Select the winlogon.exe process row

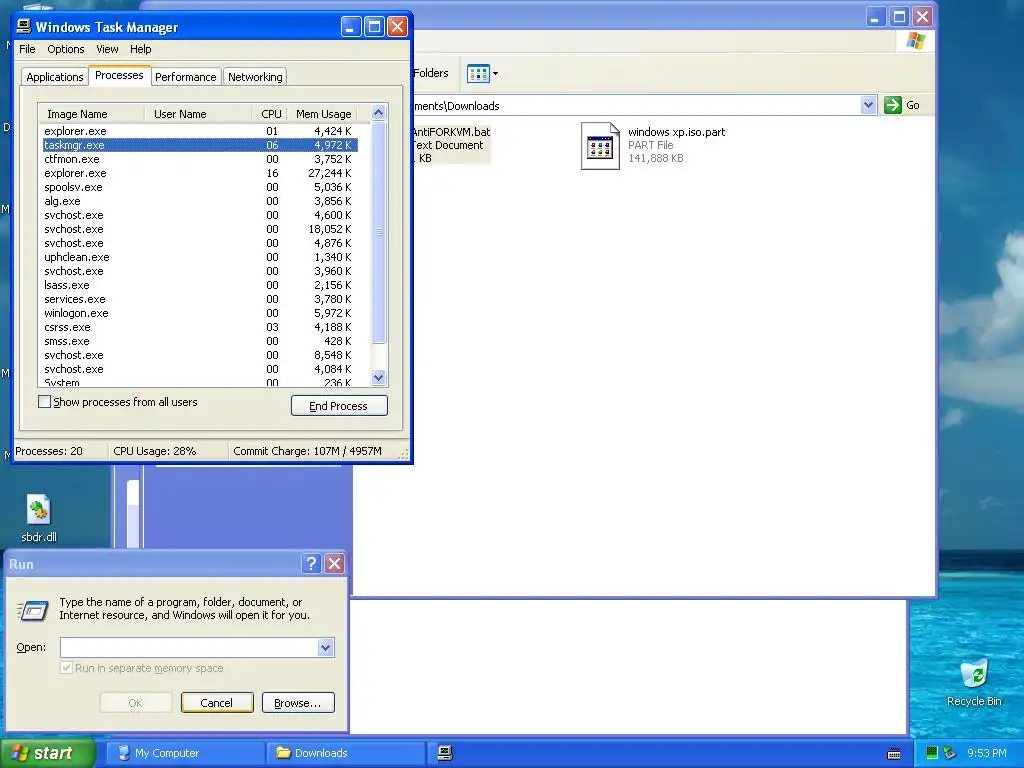pyautogui.click(x=200, y=313)
